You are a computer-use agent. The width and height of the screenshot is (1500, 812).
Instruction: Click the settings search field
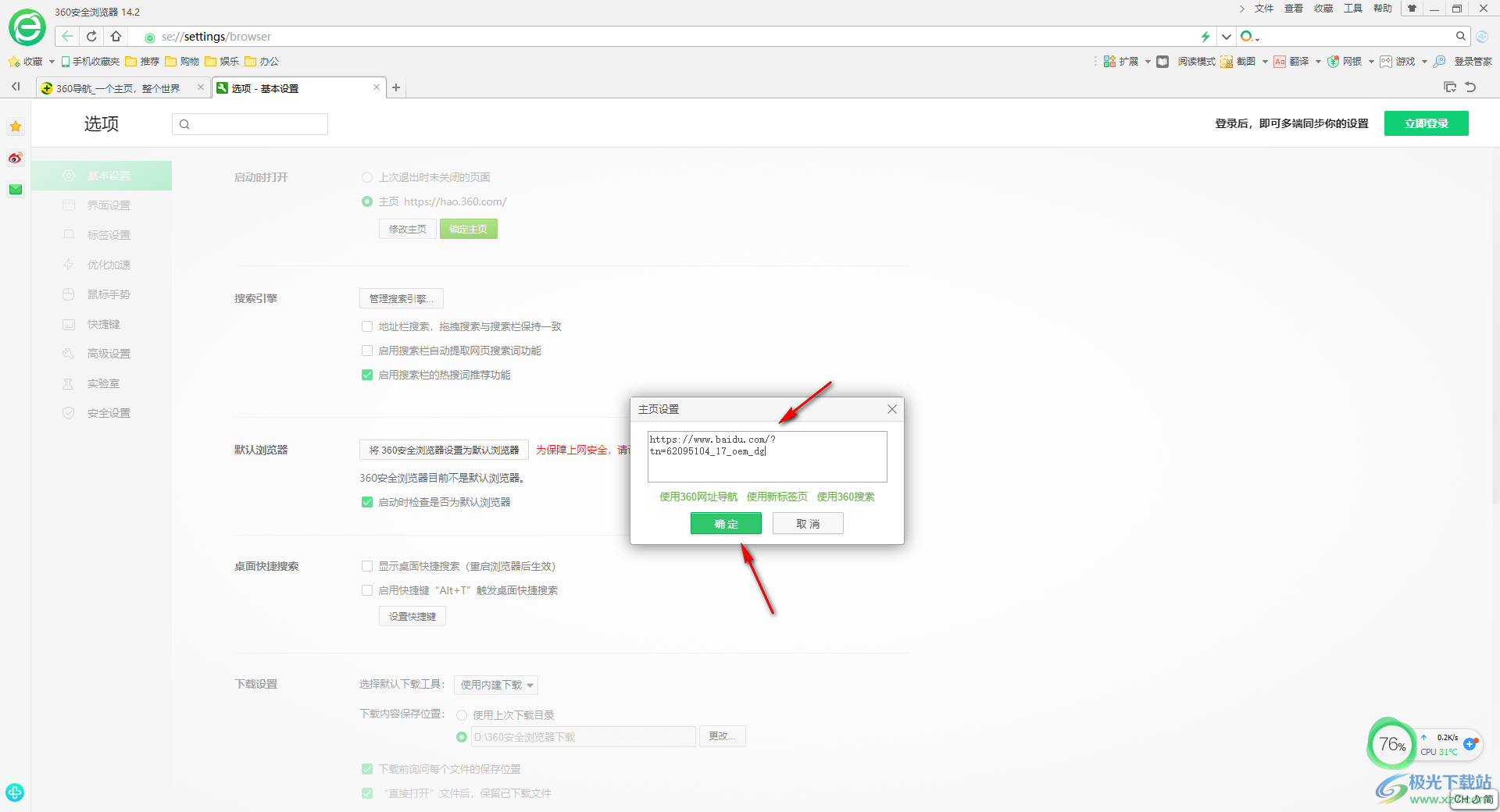click(x=250, y=124)
